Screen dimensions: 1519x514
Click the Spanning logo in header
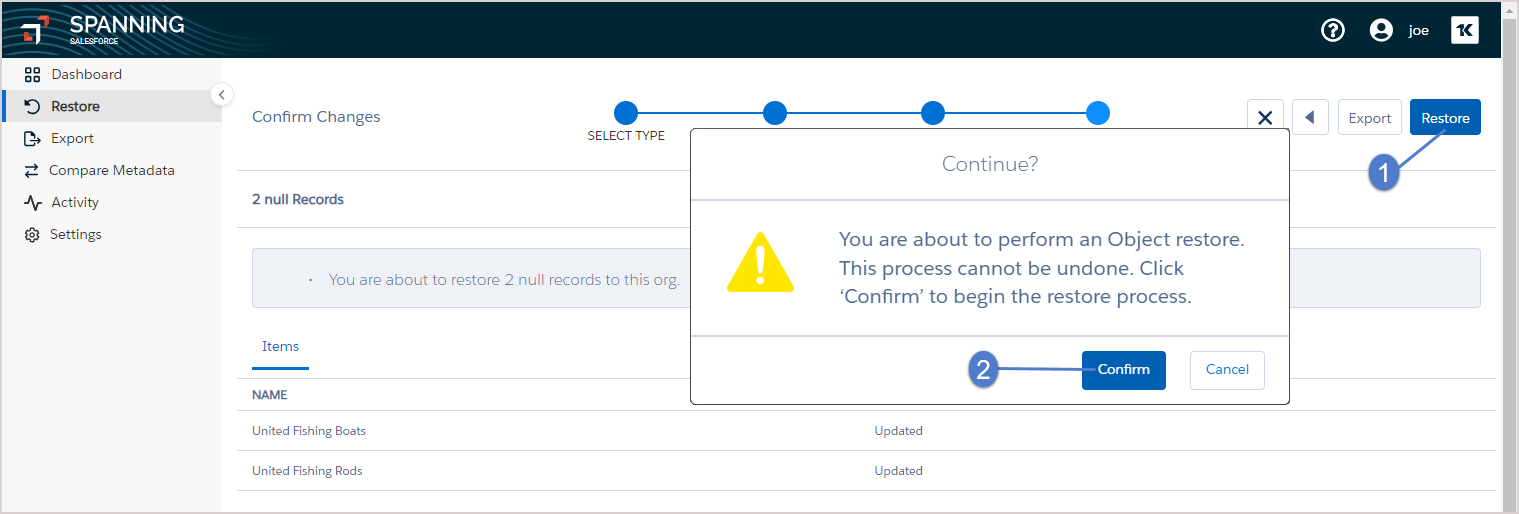pyautogui.click(x=102, y=29)
